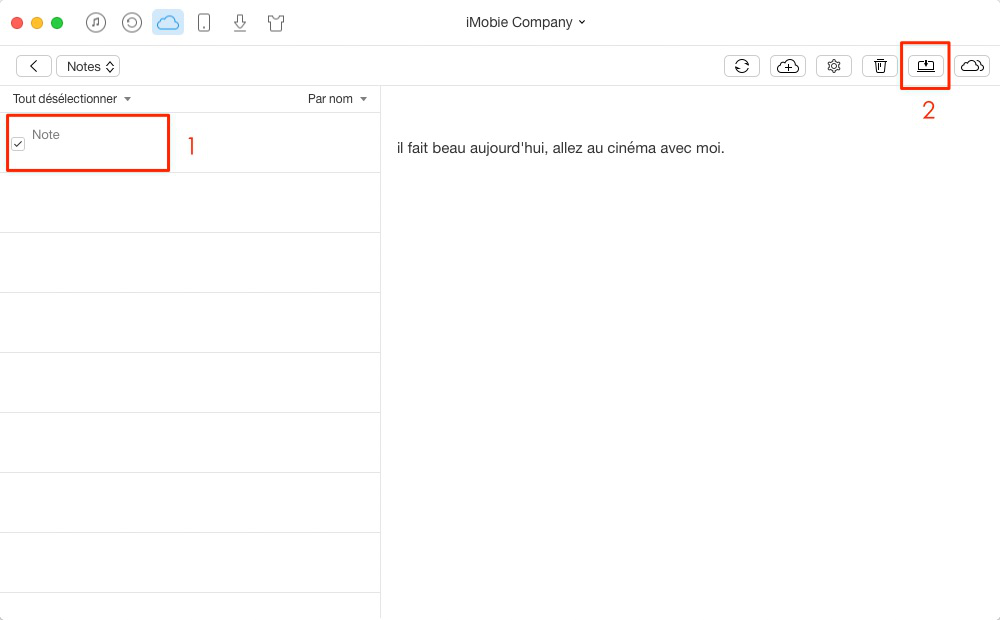This screenshot has width=1000, height=620.
Task: Minimize the window with yellow button
Action: (x=37, y=23)
